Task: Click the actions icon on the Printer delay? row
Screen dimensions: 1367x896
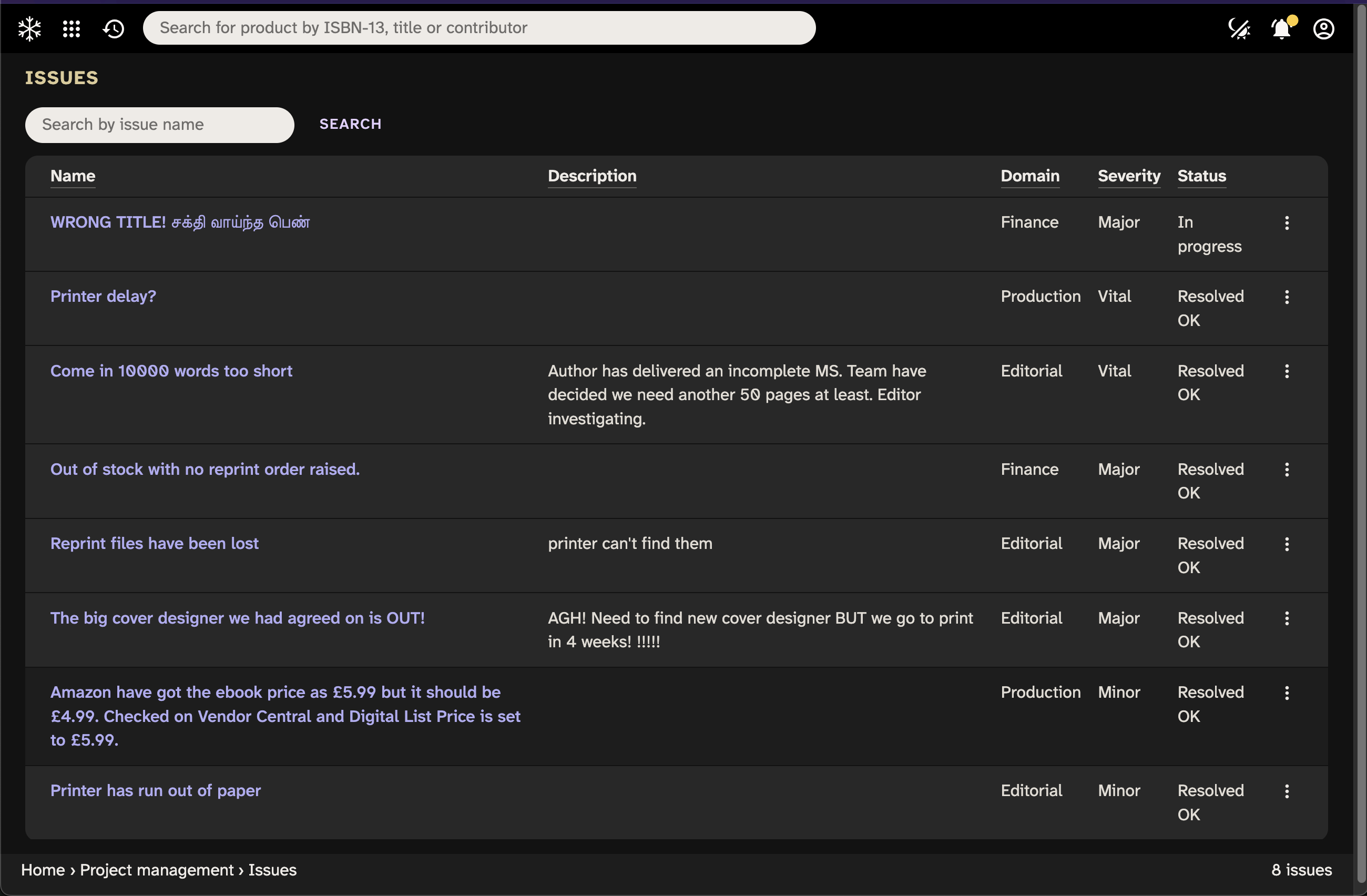Action: coord(1287,297)
